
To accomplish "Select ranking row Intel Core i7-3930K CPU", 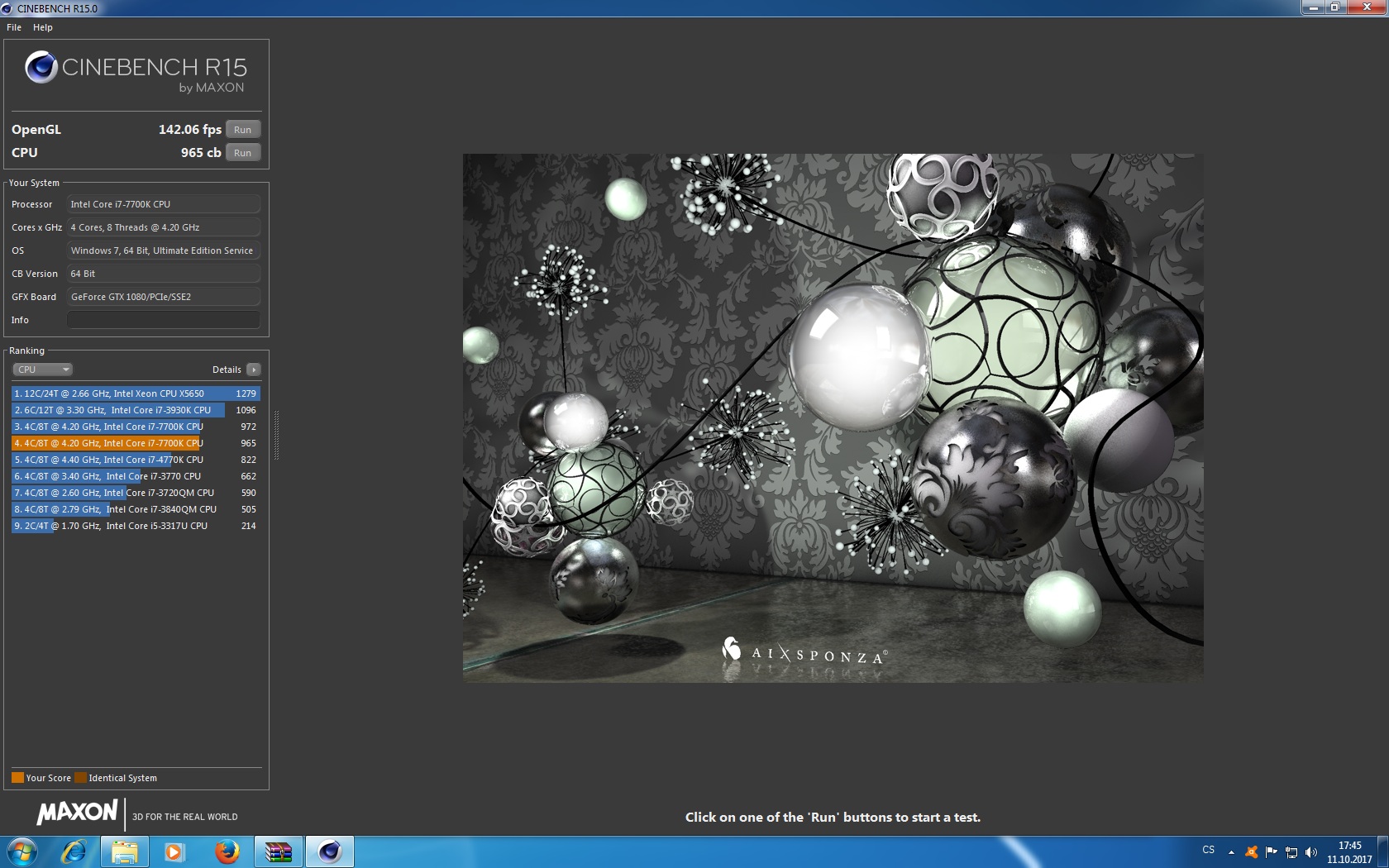I will [x=136, y=410].
